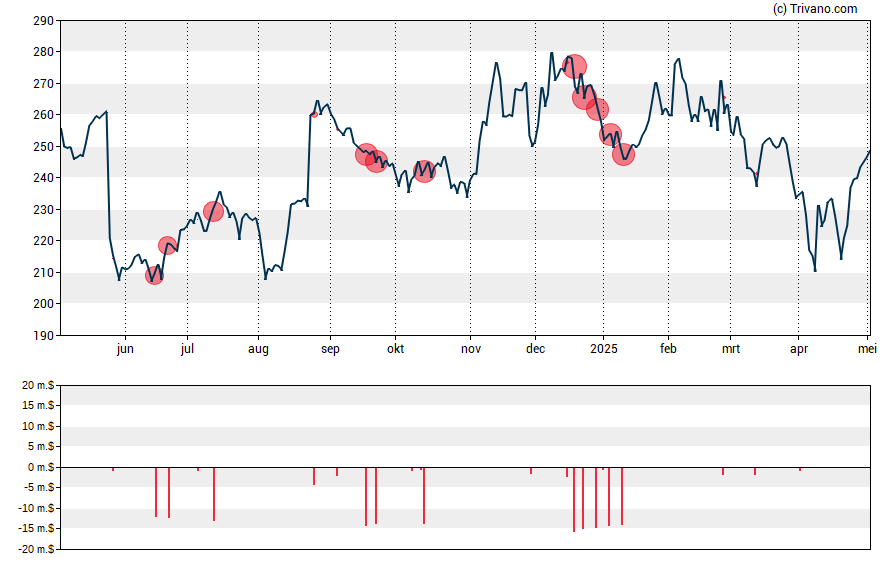Select the late-August red bar reaching -4 m.$
The height and width of the screenshot is (565, 888).
coord(314,476)
